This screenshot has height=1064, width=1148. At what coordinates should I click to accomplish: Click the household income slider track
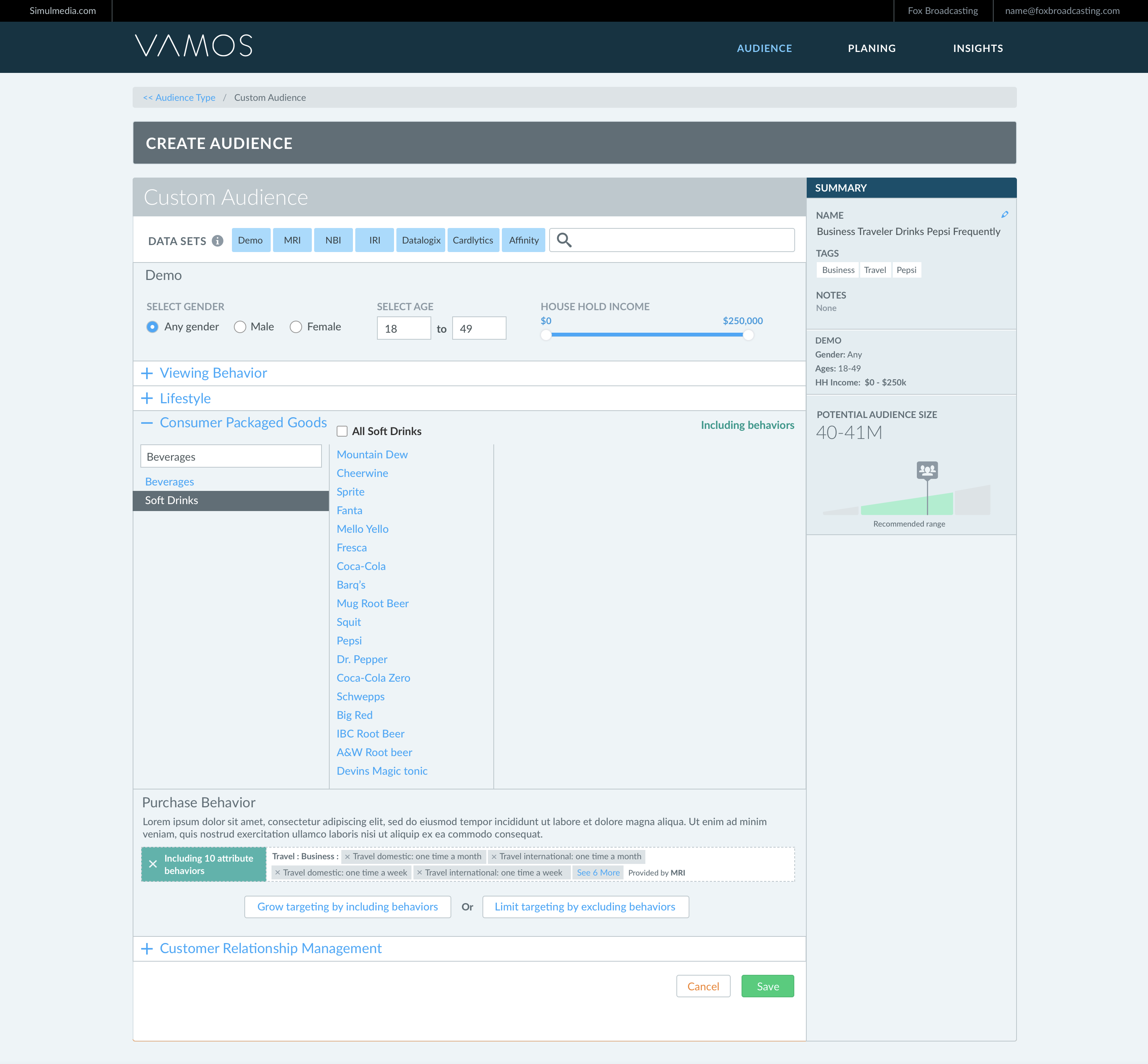click(647, 335)
